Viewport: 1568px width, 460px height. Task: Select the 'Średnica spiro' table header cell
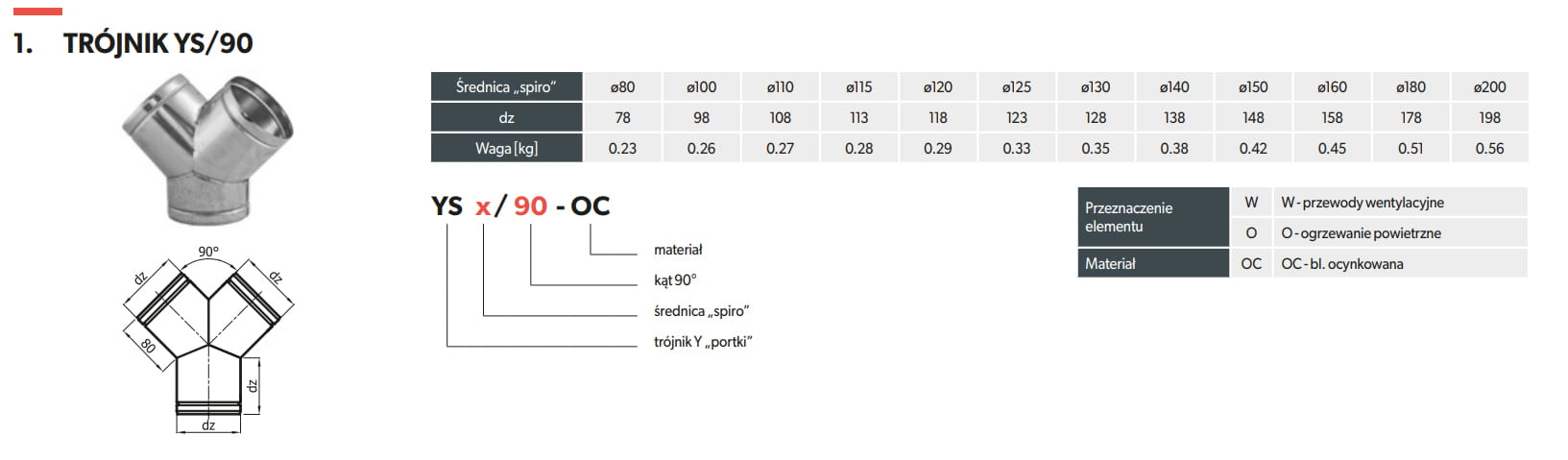click(x=506, y=87)
